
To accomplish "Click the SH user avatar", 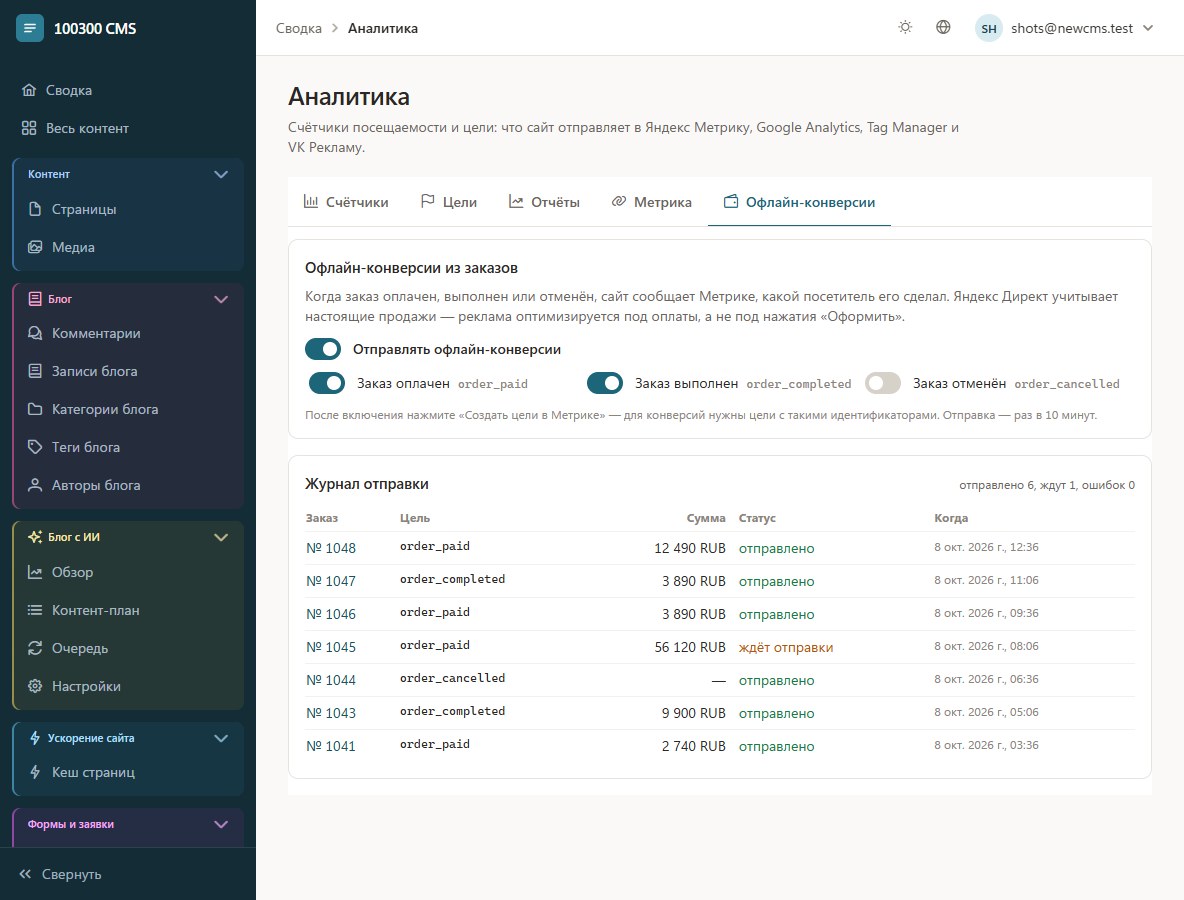I will click(988, 29).
